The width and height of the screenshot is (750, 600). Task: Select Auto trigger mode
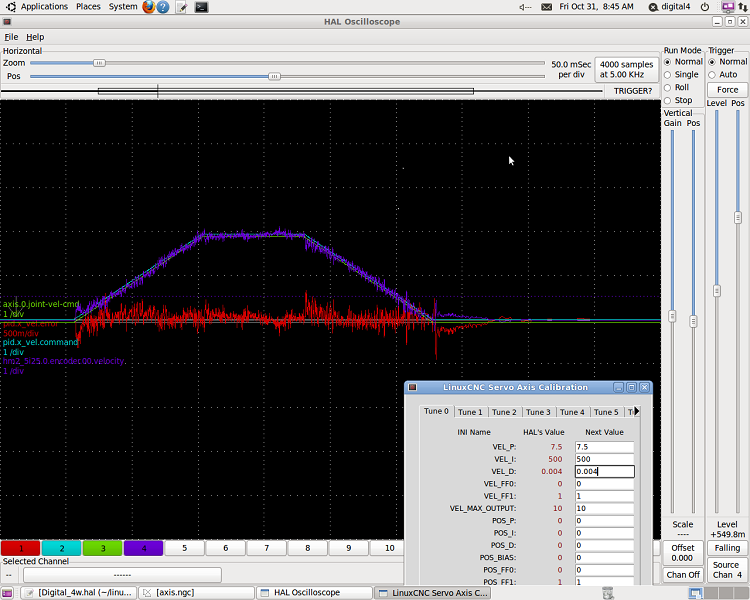click(712, 75)
